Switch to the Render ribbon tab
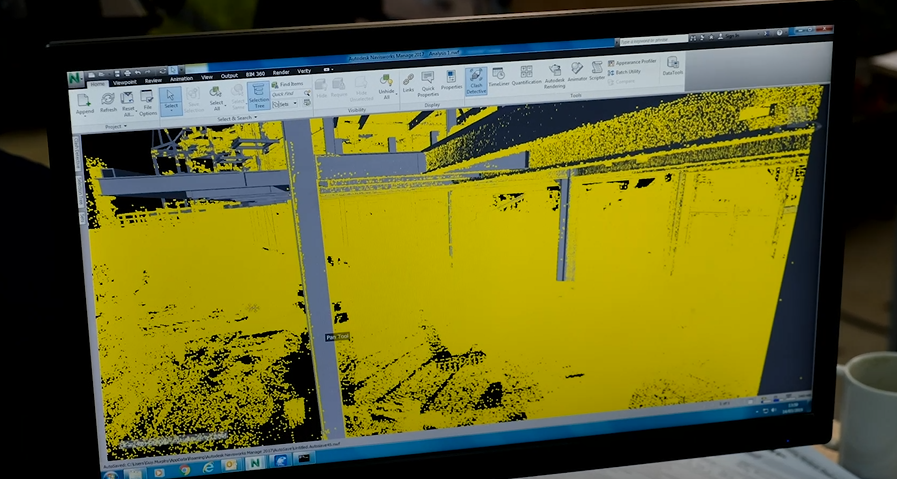 [281, 73]
